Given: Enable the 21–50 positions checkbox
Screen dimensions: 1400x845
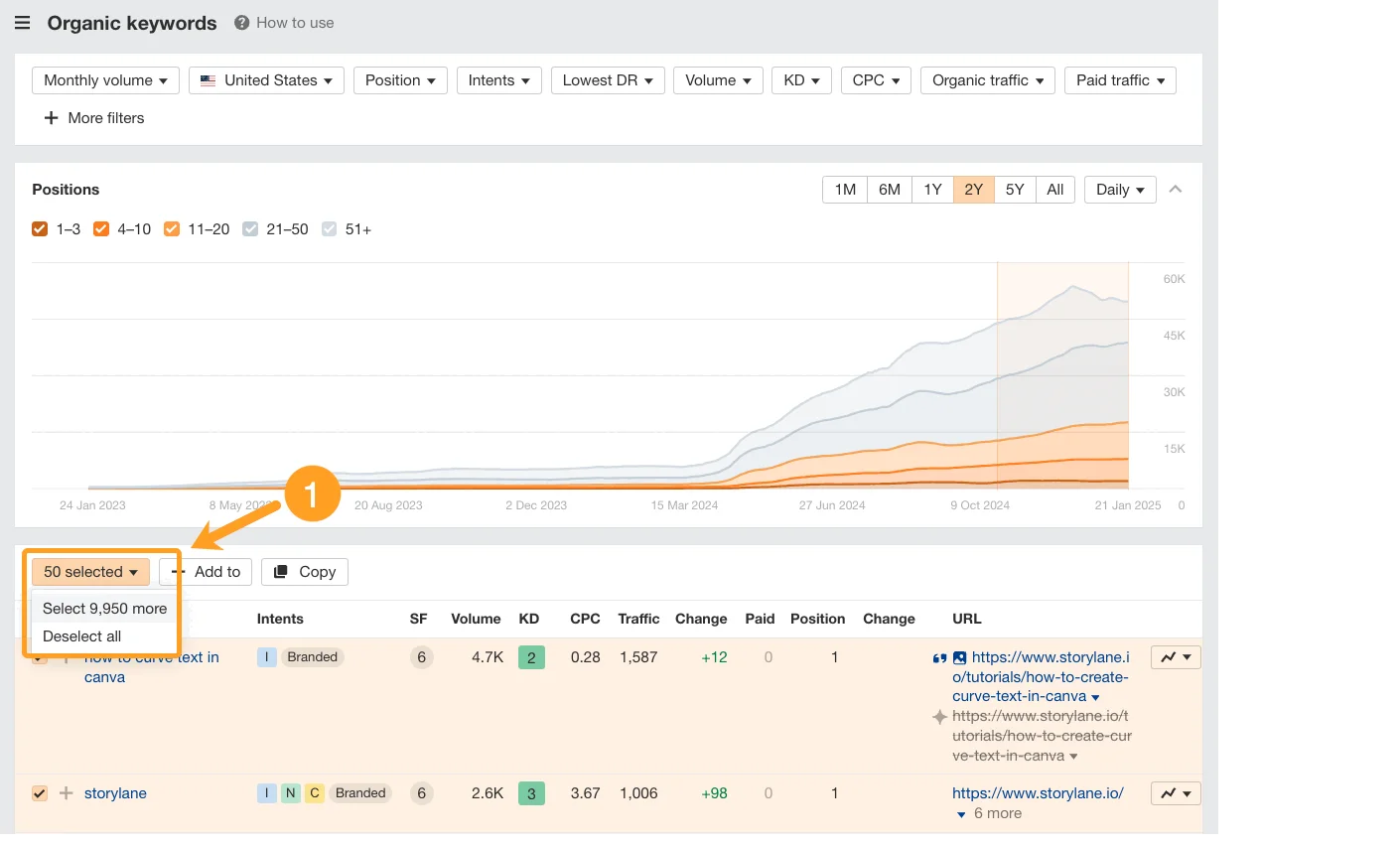Looking at the screenshot, I should point(250,228).
